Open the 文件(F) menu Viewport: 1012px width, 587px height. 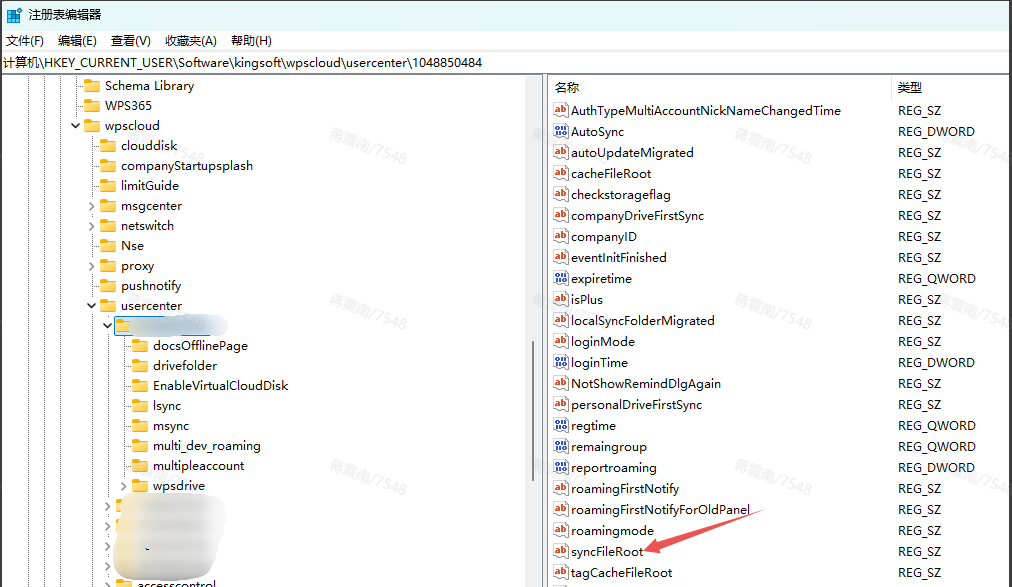click(25, 41)
